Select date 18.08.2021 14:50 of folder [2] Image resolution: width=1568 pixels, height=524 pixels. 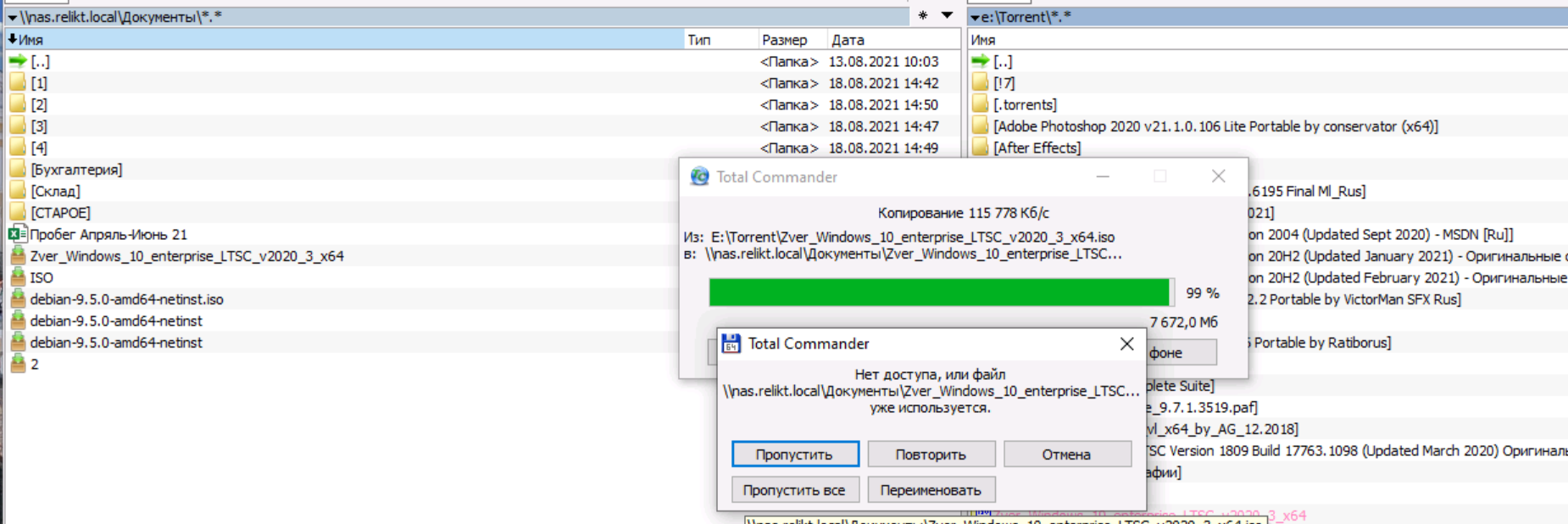pyautogui.click(x=883, y=104)
